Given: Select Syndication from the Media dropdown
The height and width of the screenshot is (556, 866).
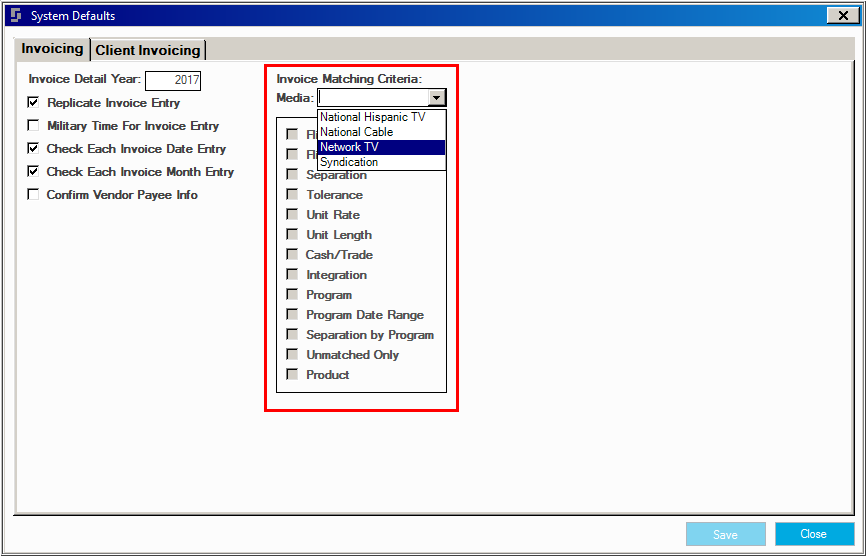Looking at the screenshot, I should click(x=349, y=162).
